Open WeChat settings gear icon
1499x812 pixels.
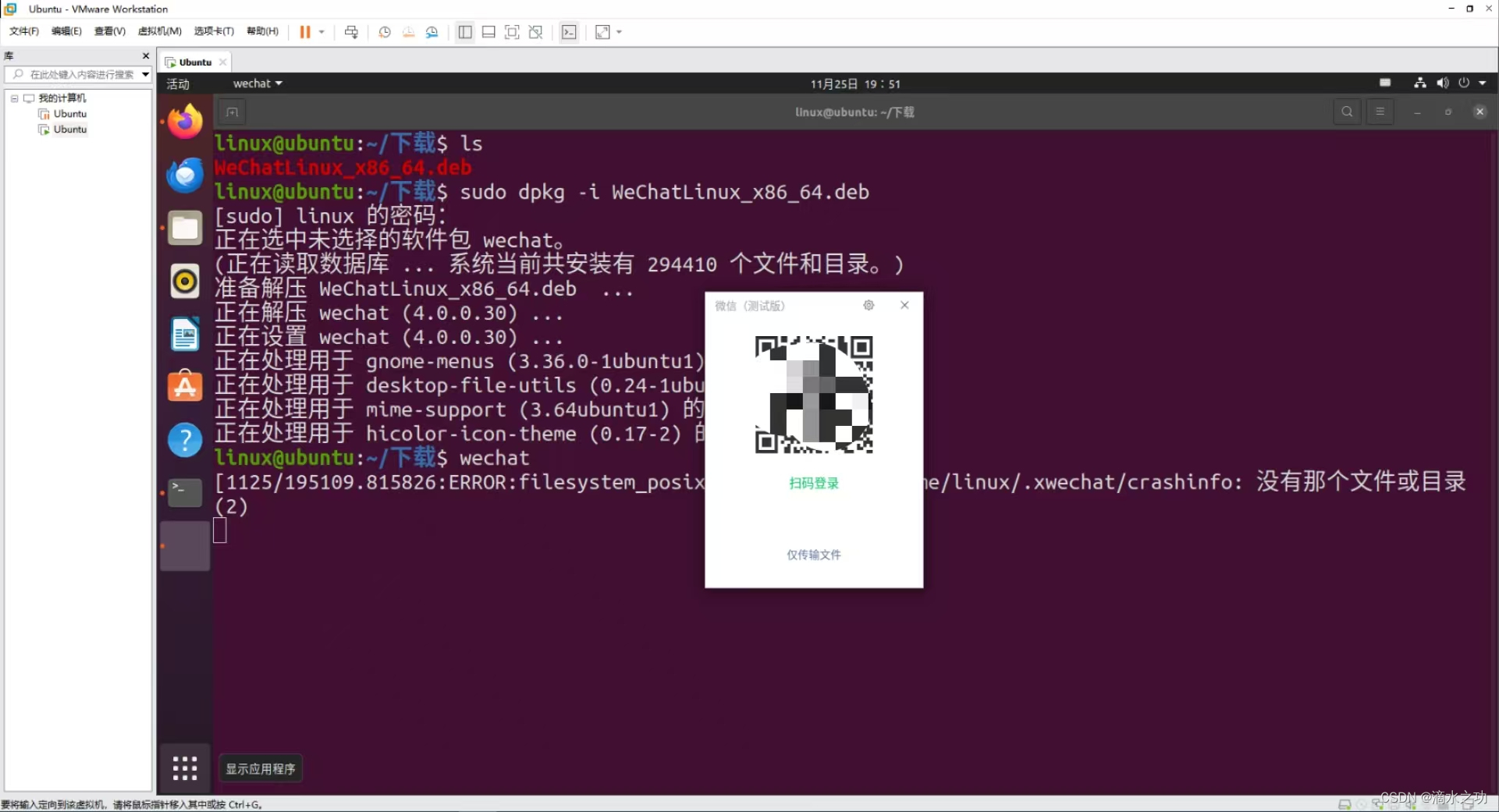click(x=868, y=305)
